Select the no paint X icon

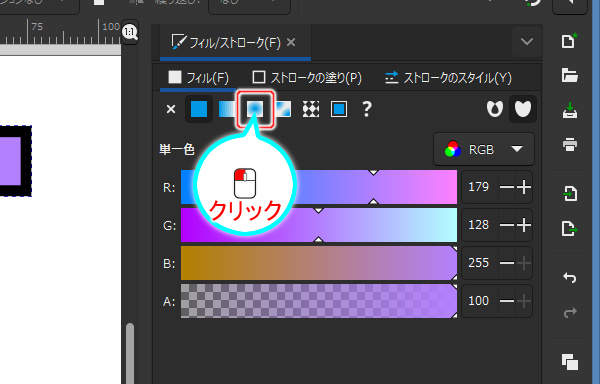pyautogui.click(x=171, y=109)
